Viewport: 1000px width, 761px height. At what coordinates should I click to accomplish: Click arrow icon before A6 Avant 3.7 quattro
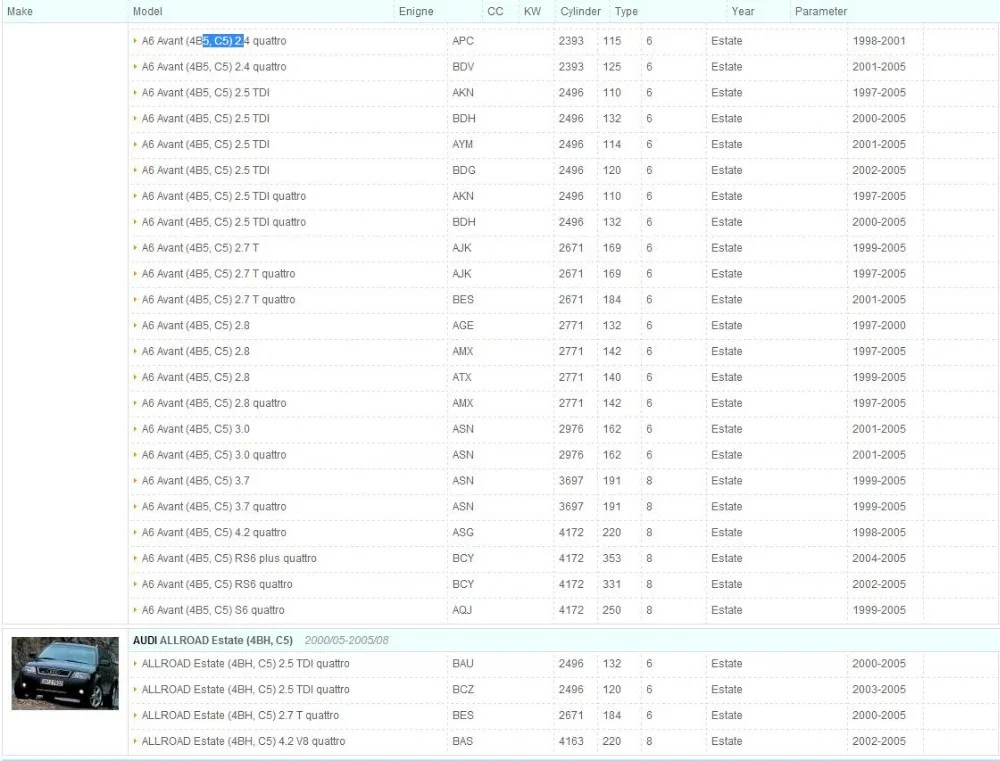point(135,506)
